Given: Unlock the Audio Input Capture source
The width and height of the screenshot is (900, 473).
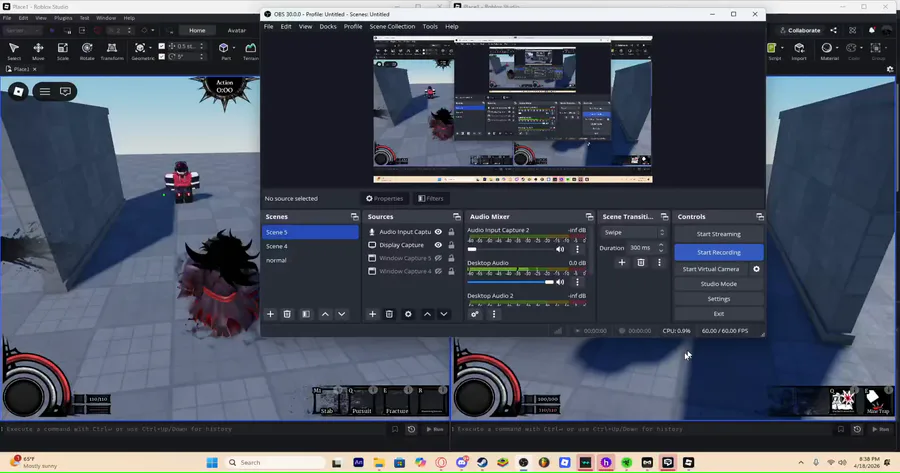Looking at the screenshot, I should coord(451,232).
